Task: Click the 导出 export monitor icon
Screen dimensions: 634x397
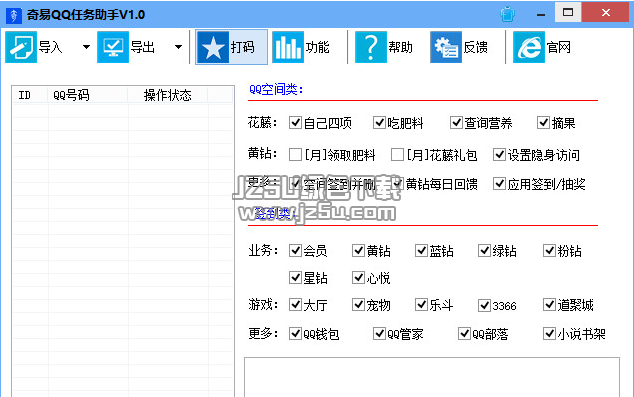Action: coord(113,47)
